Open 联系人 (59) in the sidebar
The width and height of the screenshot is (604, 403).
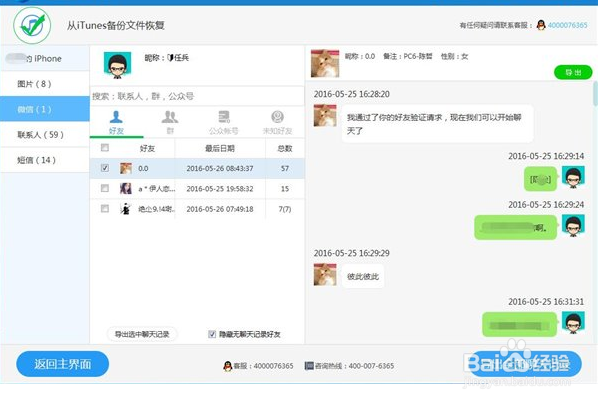click(x=45, y=134)
